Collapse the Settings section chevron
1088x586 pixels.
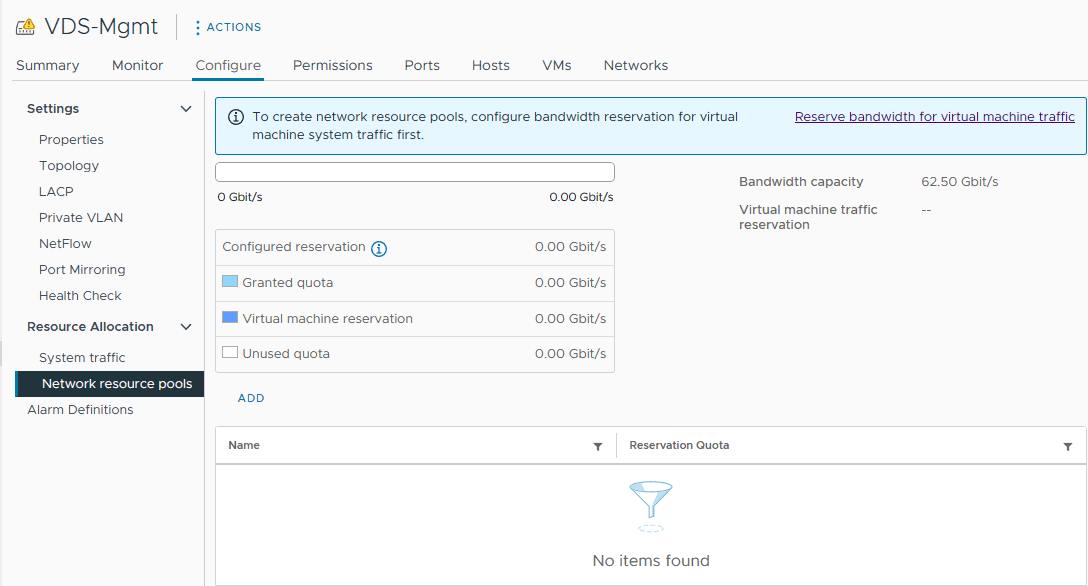pyautogui.click(x=186, y=109)
